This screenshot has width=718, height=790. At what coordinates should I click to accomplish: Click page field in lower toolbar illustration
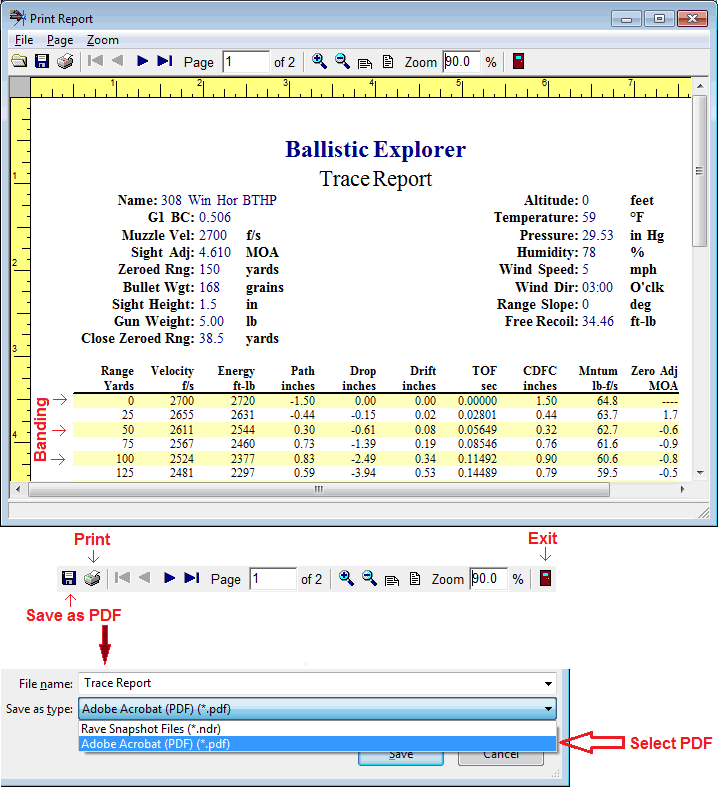point(273,578)
